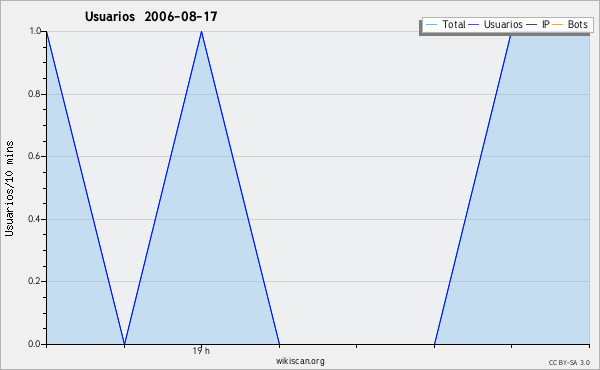Click the peak data point above 19 h
The image size is (600, 370).
point(201,32)
